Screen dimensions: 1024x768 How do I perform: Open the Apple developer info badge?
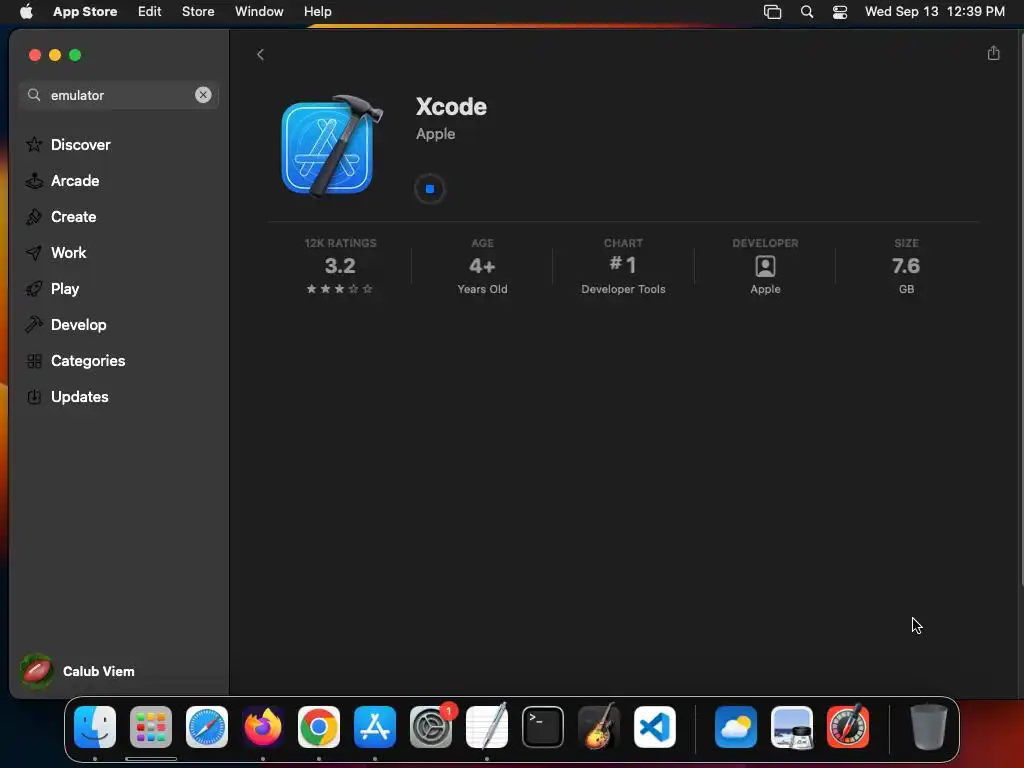coord(765,266)
